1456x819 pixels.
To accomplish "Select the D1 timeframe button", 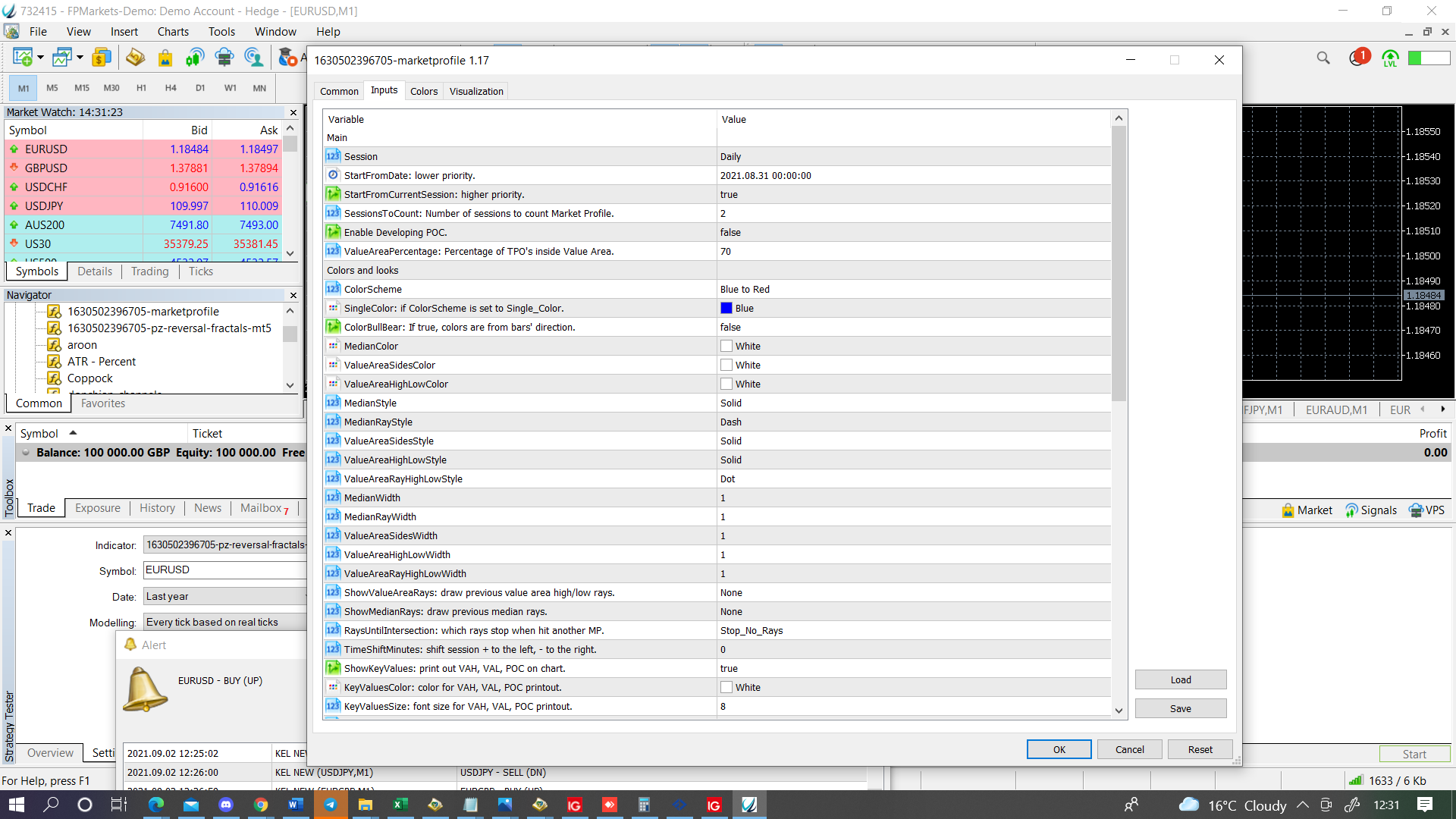I will click(200, 88).
